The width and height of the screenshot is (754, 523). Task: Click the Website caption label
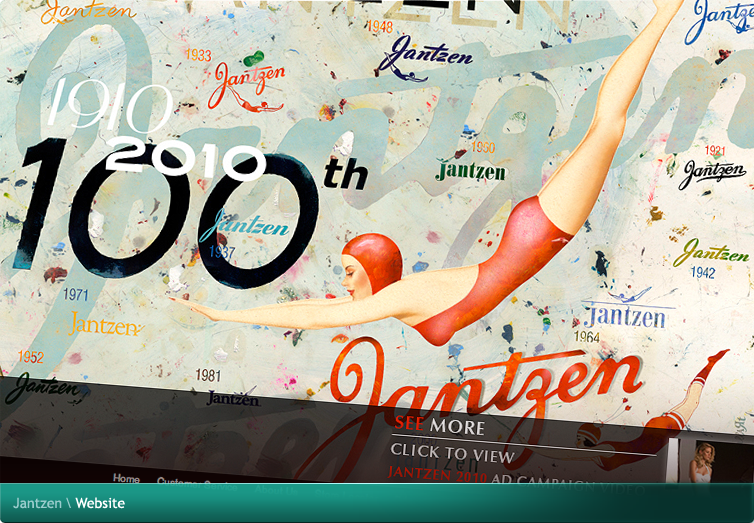pyautogui.click(x=100, y=503)
